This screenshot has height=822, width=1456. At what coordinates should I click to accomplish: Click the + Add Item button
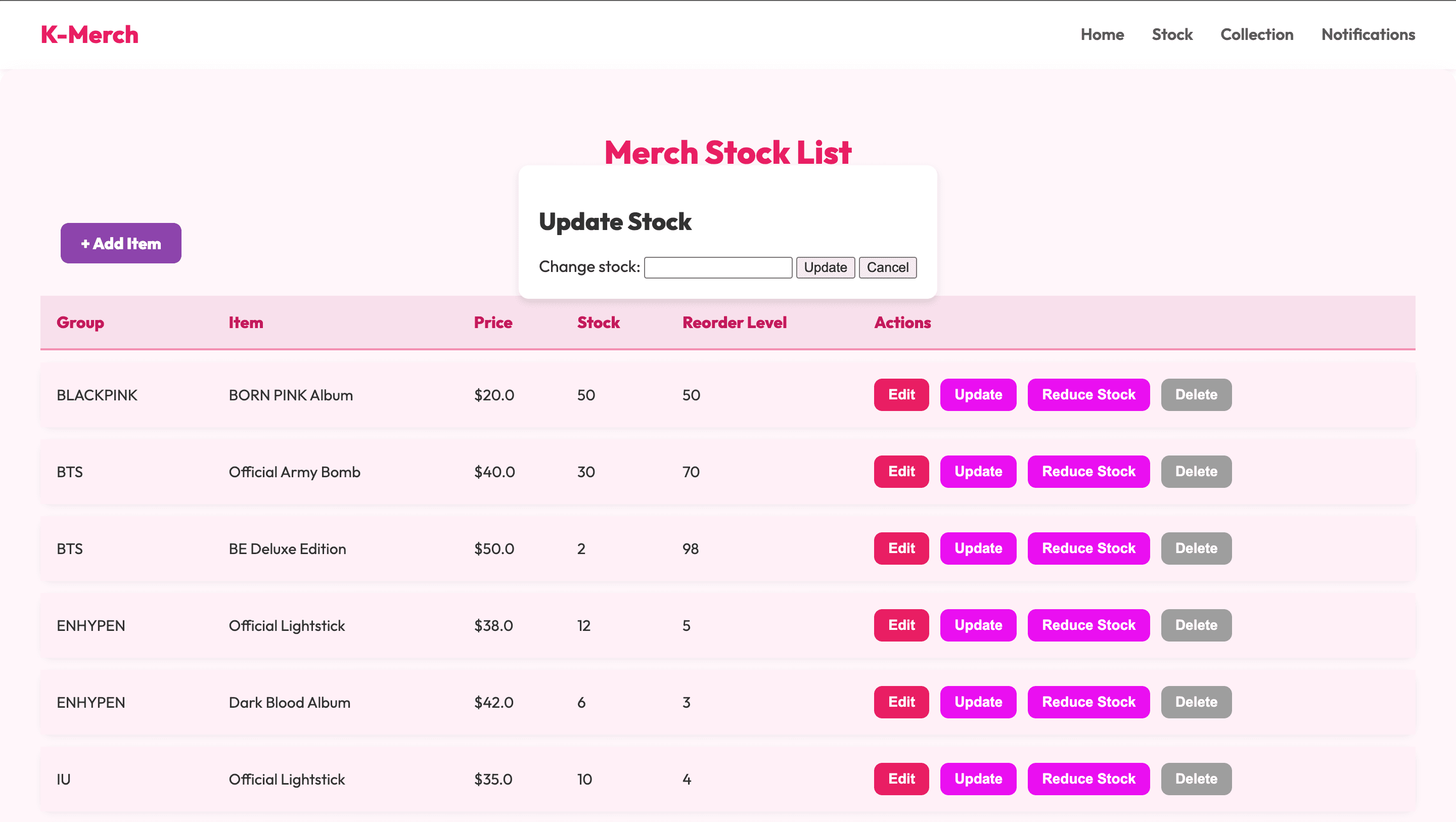pyautogui.click(x=121, y=243)
